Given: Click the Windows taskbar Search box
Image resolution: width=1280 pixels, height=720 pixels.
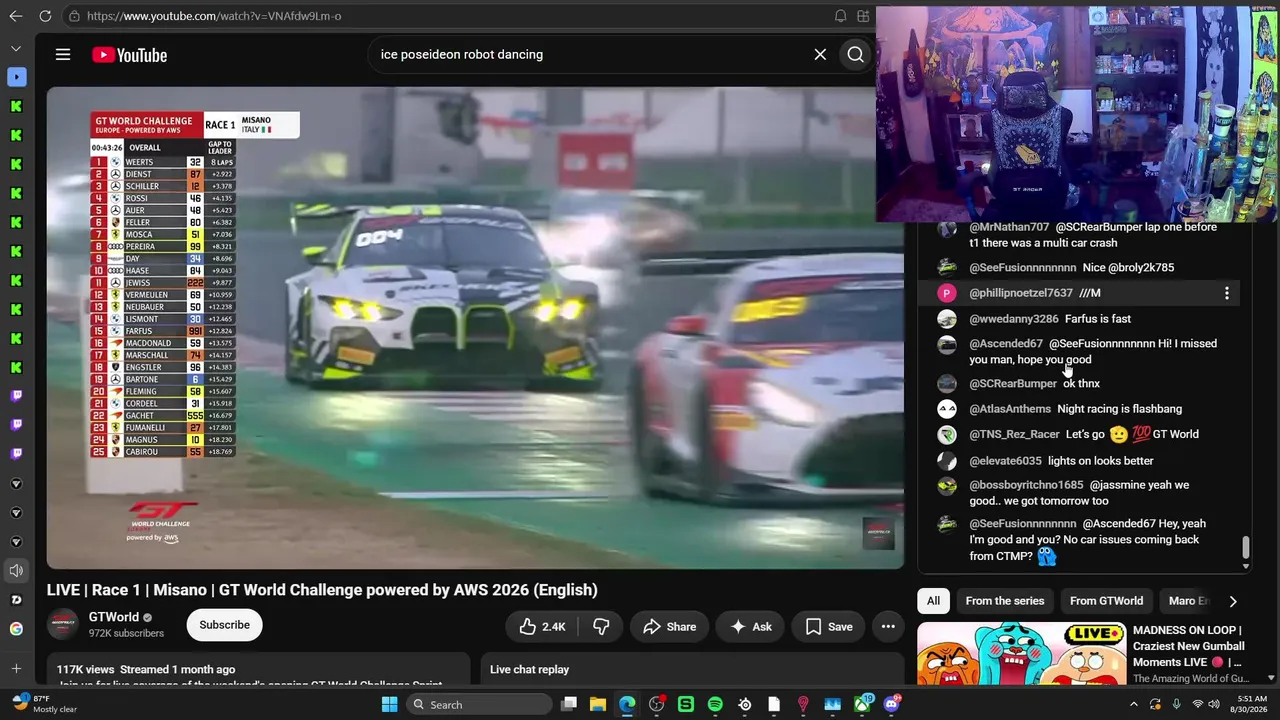Looking at the screenshot, I should click(x=481, y=704).
